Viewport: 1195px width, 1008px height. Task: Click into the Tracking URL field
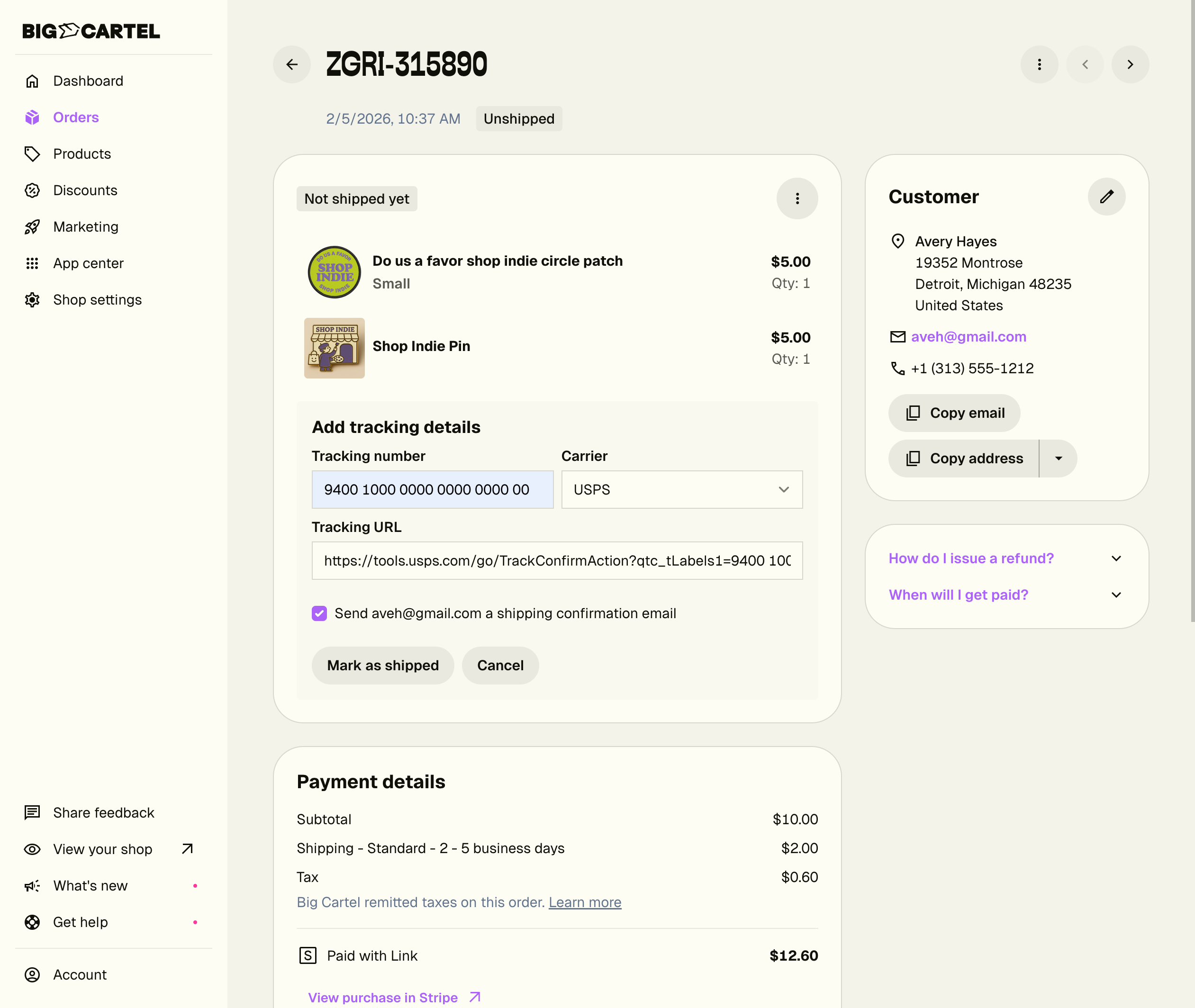557,560
